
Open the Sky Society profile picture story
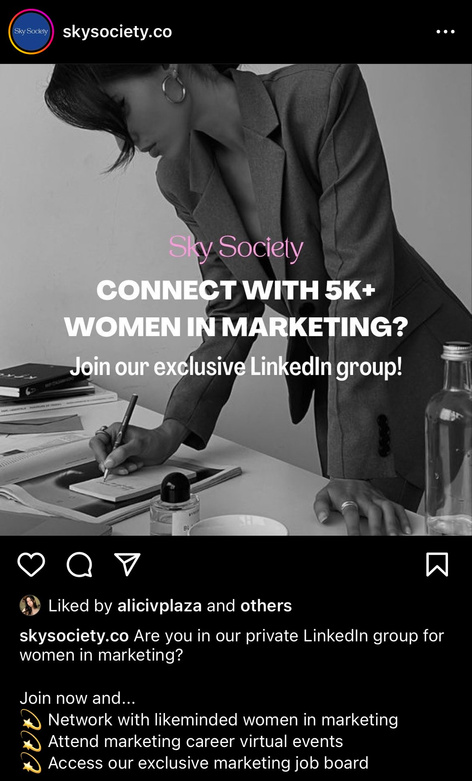31,31
